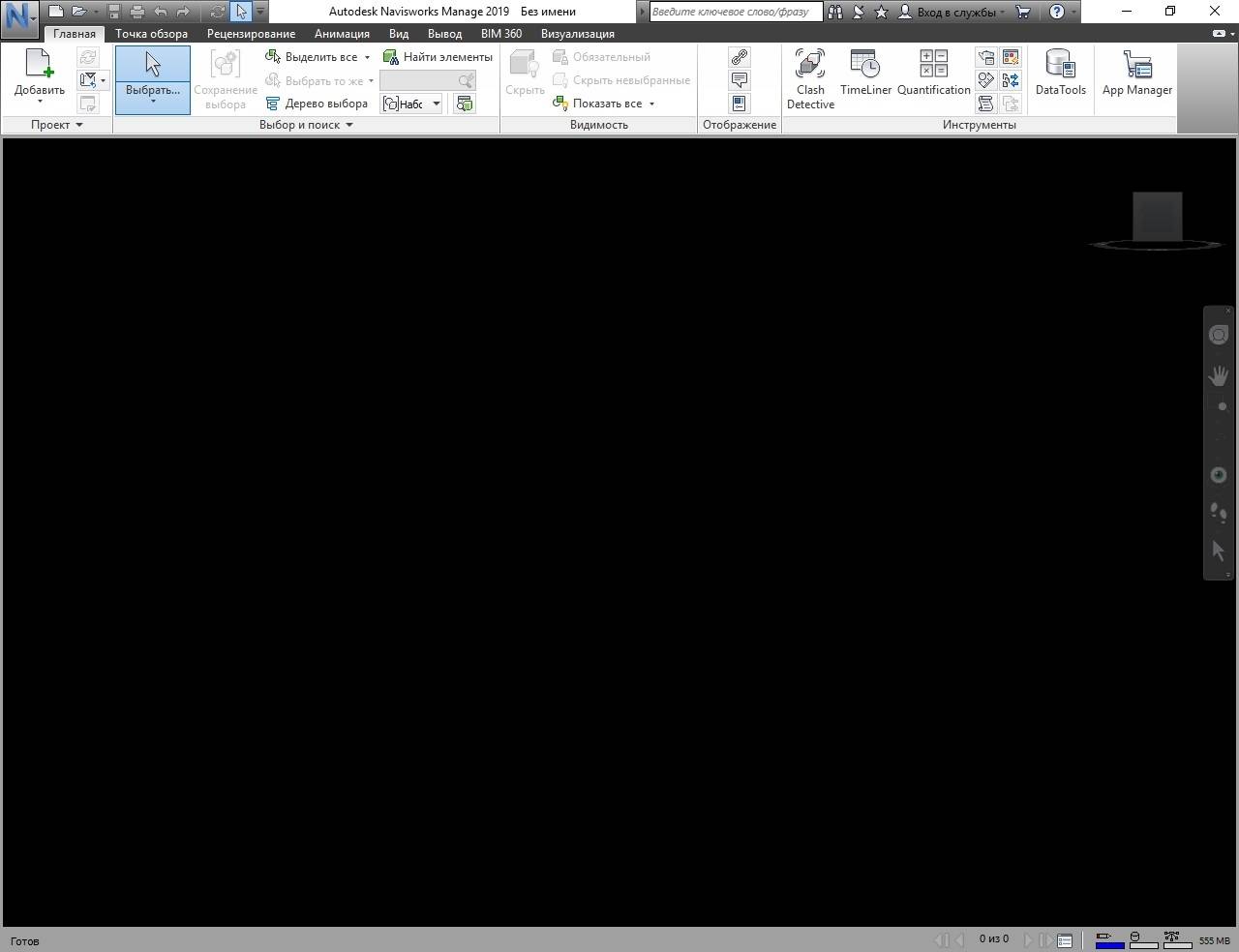Click the star Favorites icon
The width and height of the screenshot is (1239, 952).
pyautogui.click(x=881, y=12)
